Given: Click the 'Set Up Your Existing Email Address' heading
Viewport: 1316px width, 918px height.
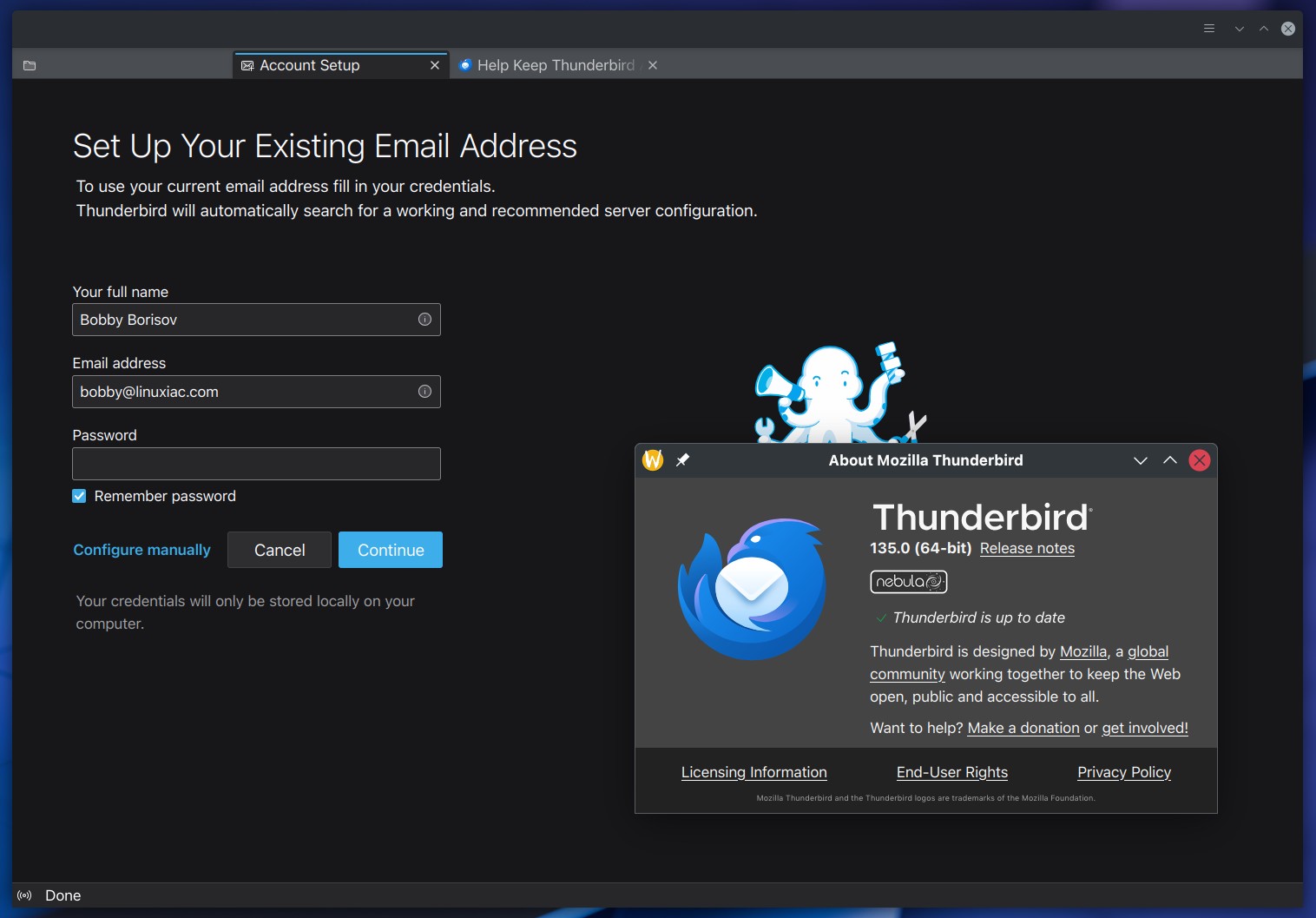Looking at the screenshot, I should [325, 146].
